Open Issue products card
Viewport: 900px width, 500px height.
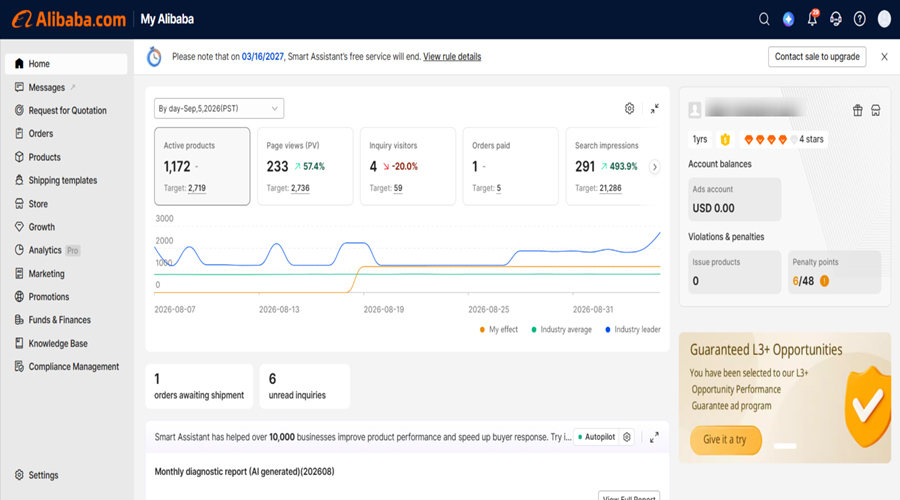(735, 272)
